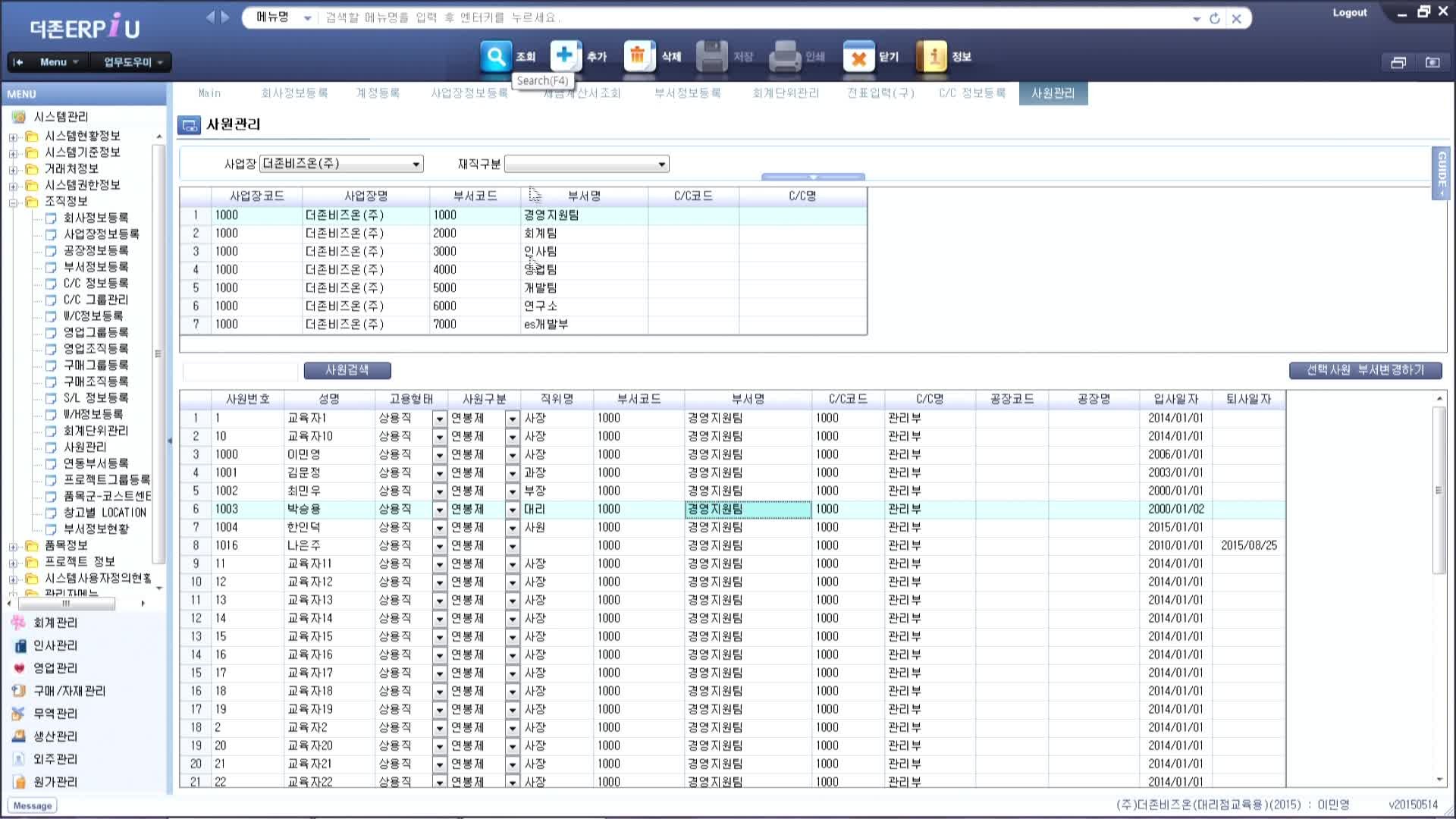Image resolution: width=1456 pixels, height=819 pixels.
Task: Open 인사관리 module icon
Action: (19, 645)
